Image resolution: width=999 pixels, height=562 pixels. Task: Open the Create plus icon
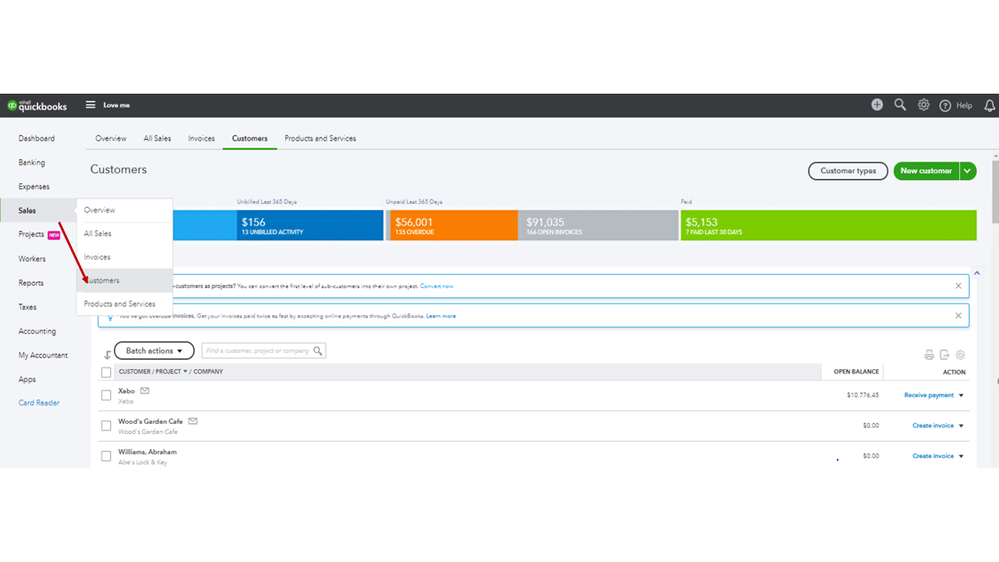pos(877,105)
